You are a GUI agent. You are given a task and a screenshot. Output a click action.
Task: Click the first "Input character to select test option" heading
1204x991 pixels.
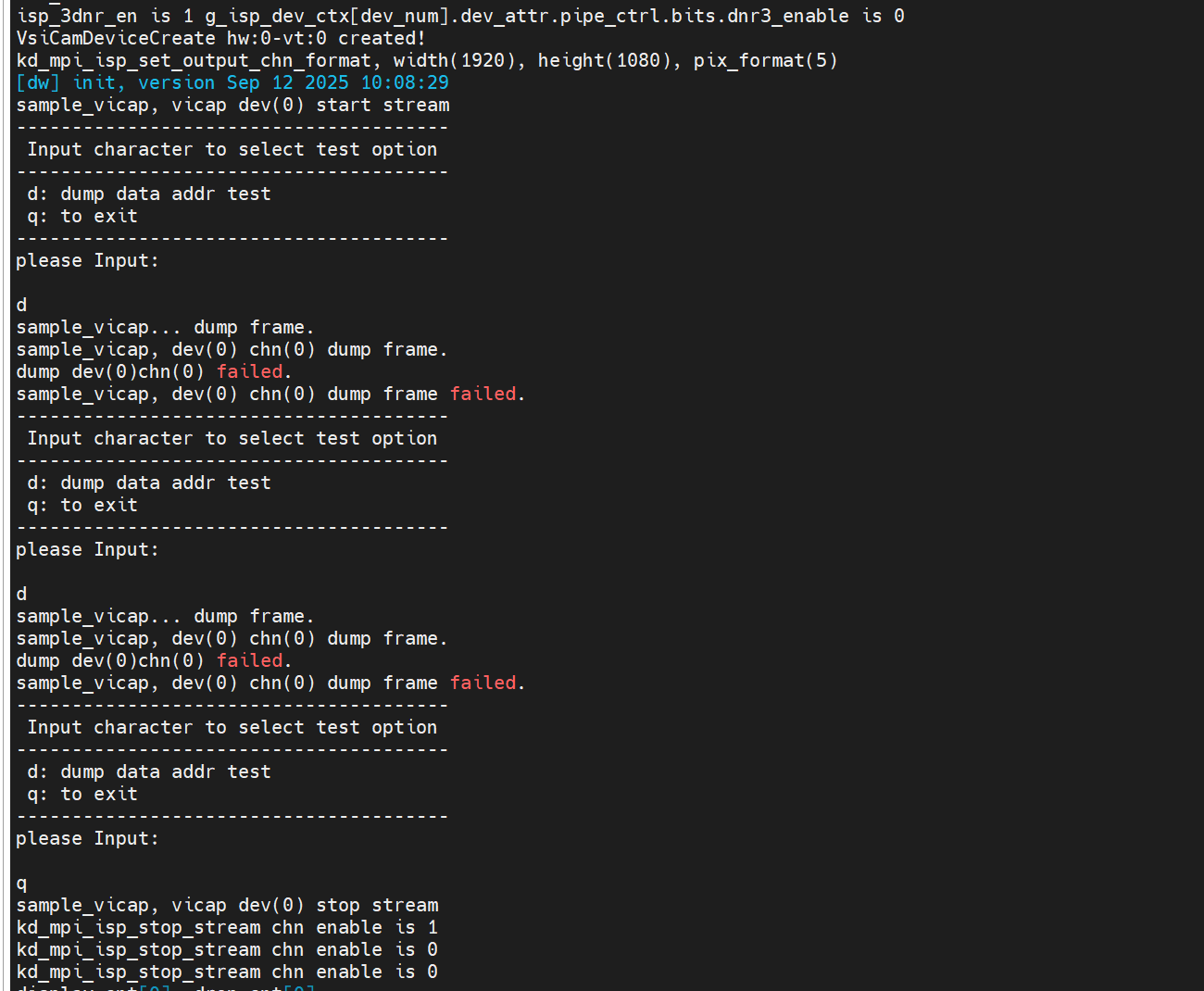pos(232,149)
